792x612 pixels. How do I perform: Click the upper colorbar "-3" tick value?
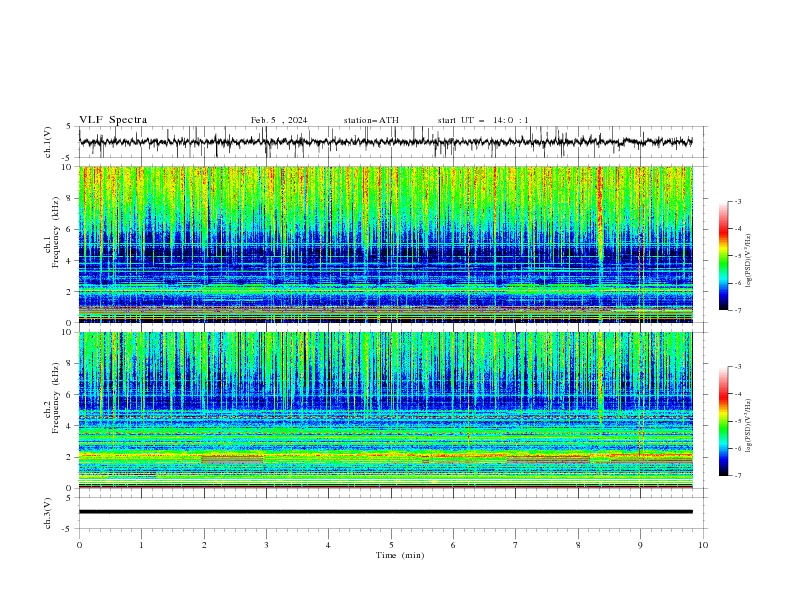coord(738,201)
